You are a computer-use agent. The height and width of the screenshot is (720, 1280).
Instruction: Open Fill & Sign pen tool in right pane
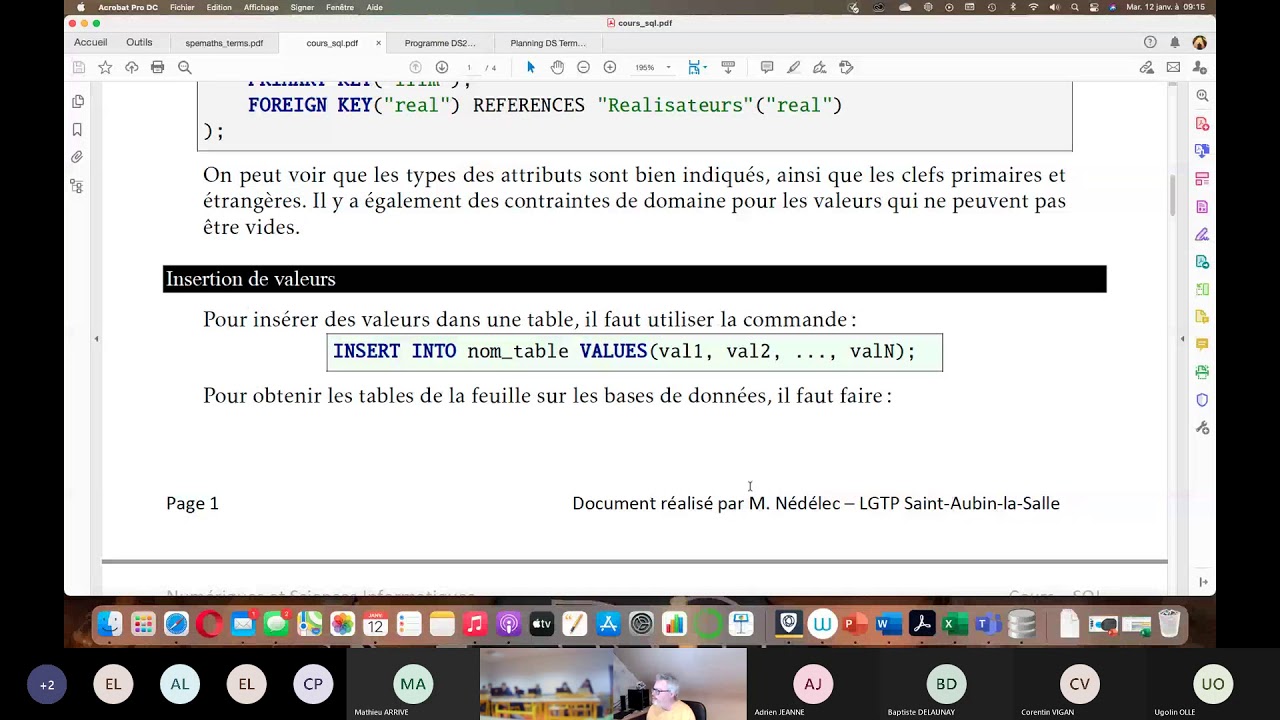point(1202,235)
